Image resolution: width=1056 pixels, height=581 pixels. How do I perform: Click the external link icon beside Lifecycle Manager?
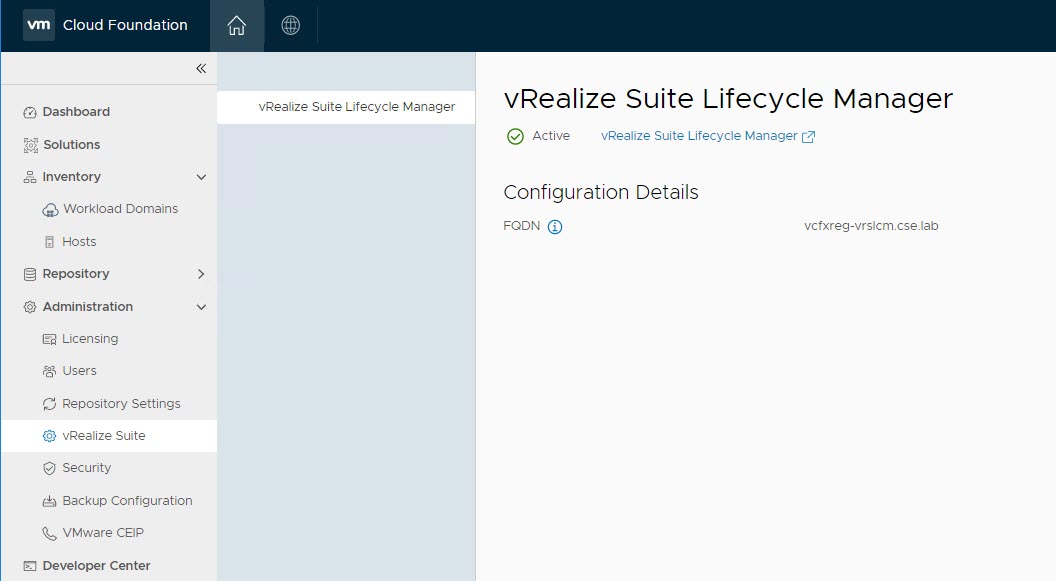pyautogui.click(x=809, y=137)
